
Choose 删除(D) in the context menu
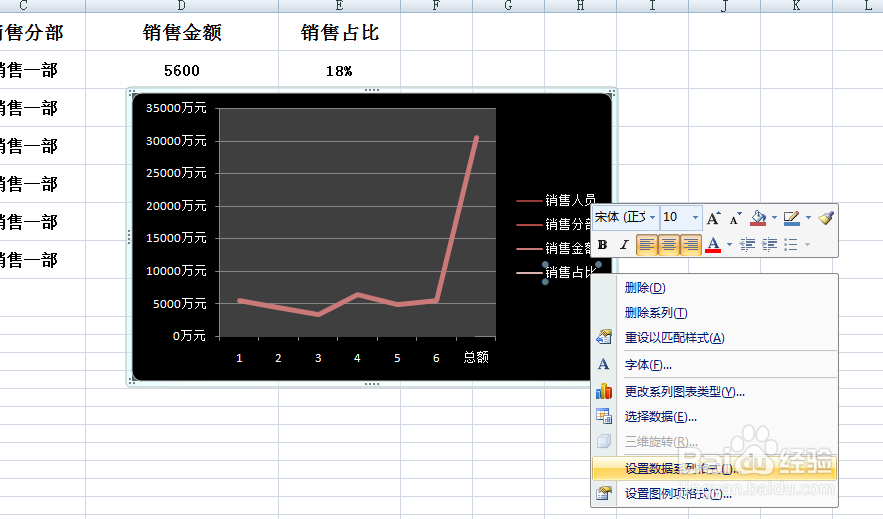(x=714, y=288)
